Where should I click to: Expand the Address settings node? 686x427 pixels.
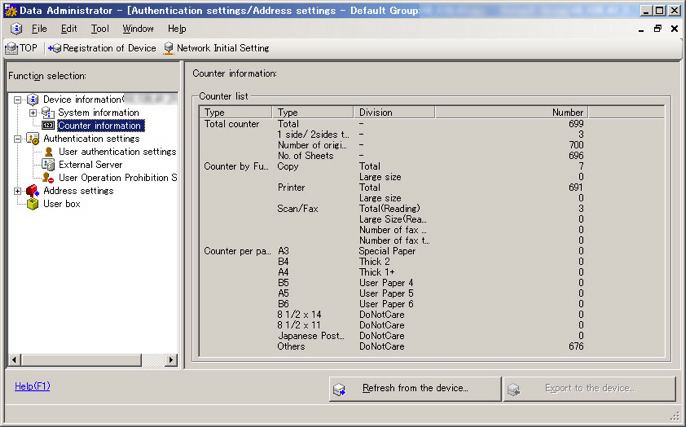18,191
